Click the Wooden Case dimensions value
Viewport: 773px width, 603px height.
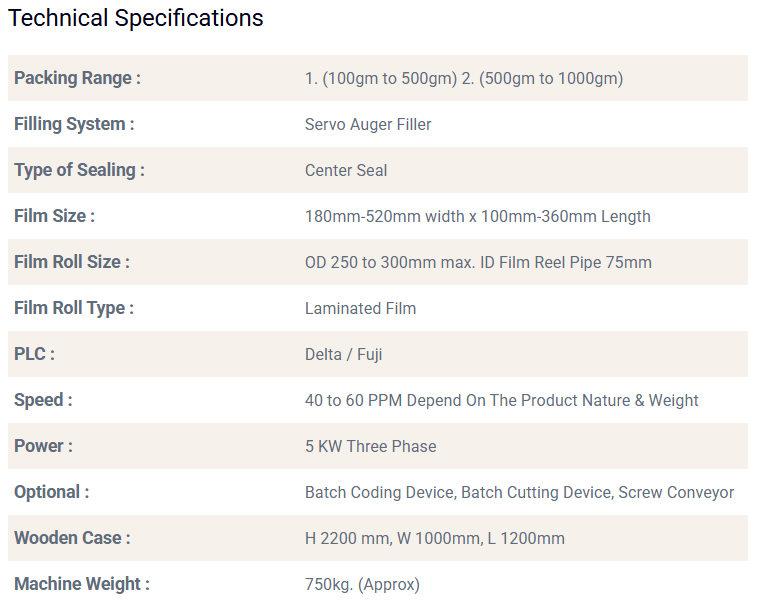[x=434, y=538]
